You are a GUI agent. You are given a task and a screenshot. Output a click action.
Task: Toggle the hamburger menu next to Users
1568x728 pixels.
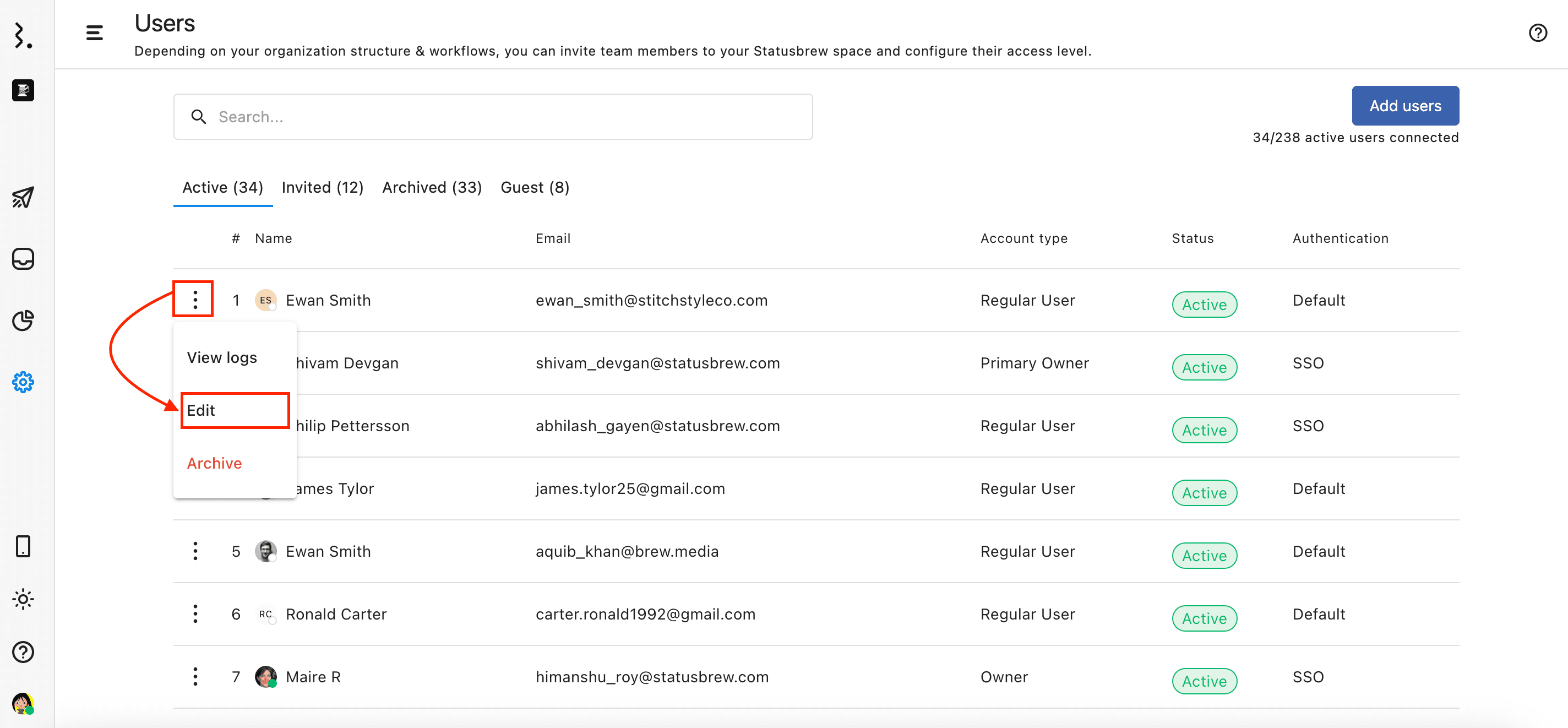coord(94,33)
